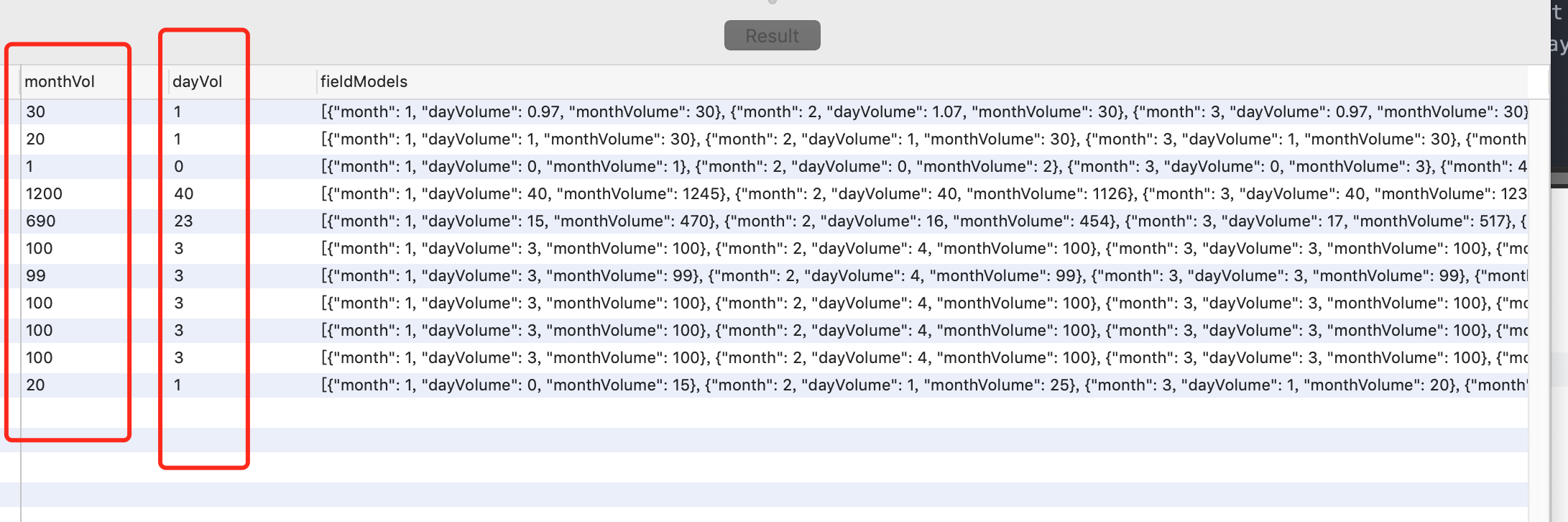Select fieldModels cell with monthVolume 15

(x=923, y=385)
